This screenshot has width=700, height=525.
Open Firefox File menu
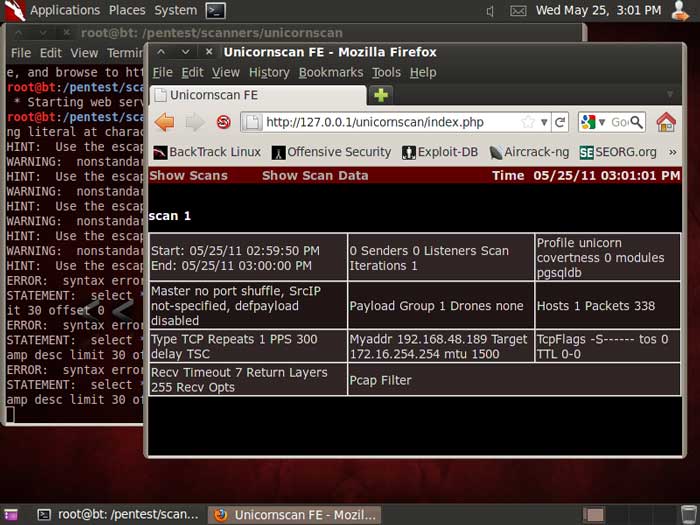coord(162,72)
